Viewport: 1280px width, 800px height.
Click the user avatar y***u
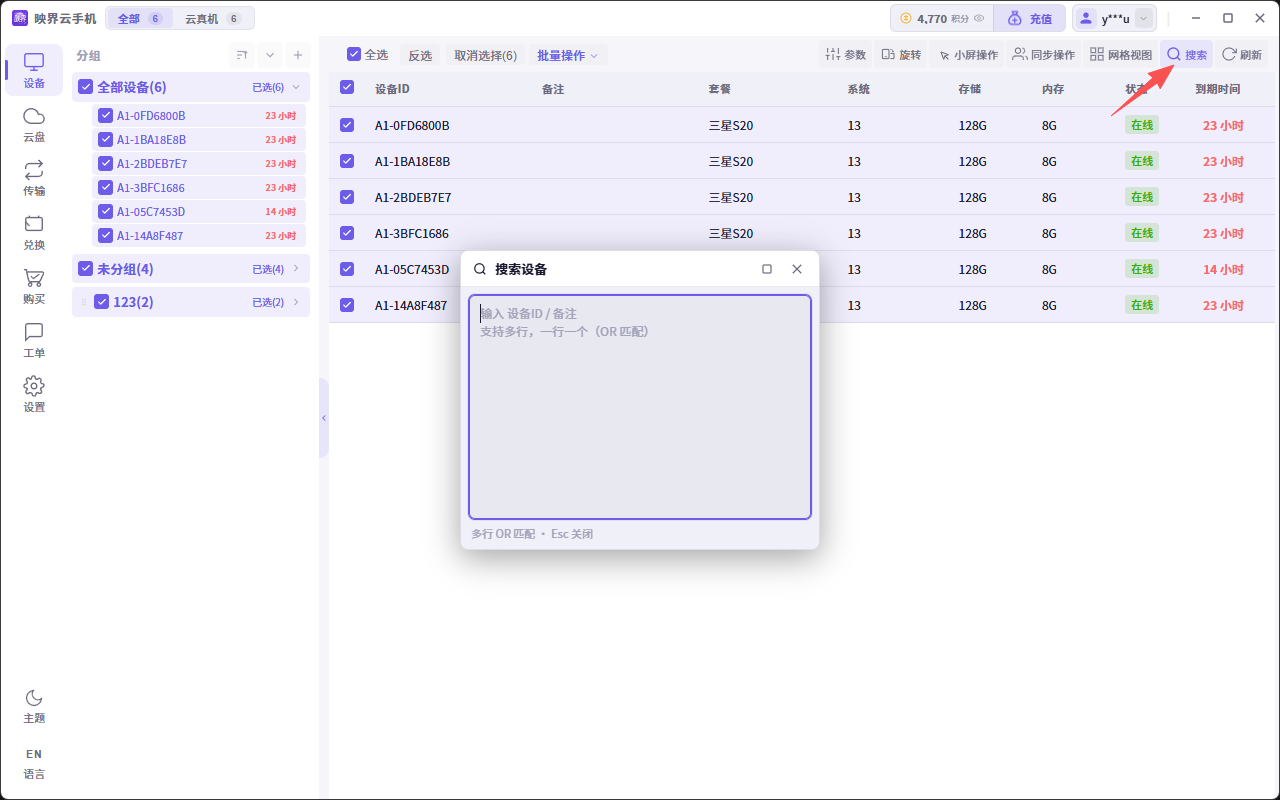pos(1086,18)
